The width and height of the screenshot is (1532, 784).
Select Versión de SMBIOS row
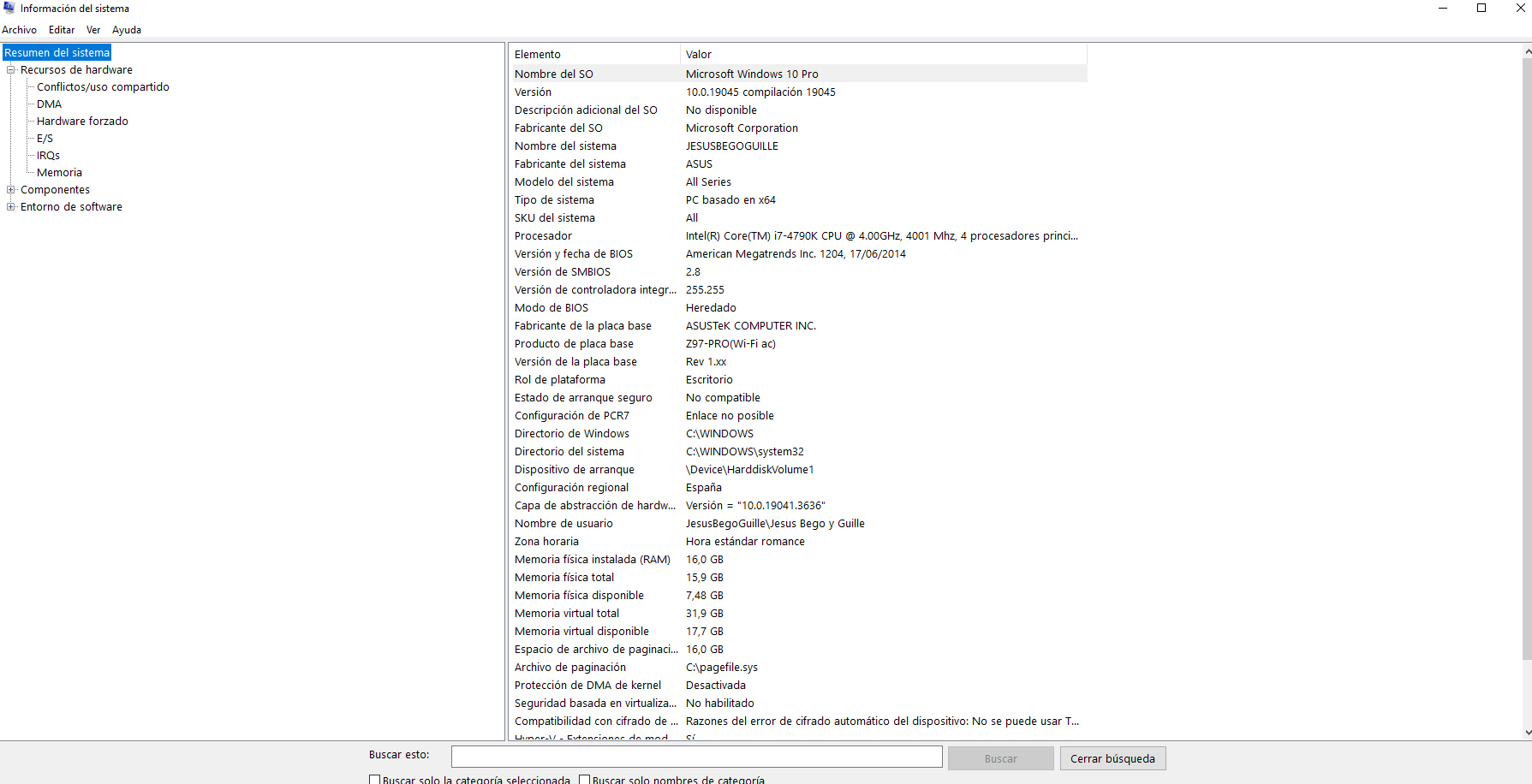pyautogui.click(x=798, y=272)
